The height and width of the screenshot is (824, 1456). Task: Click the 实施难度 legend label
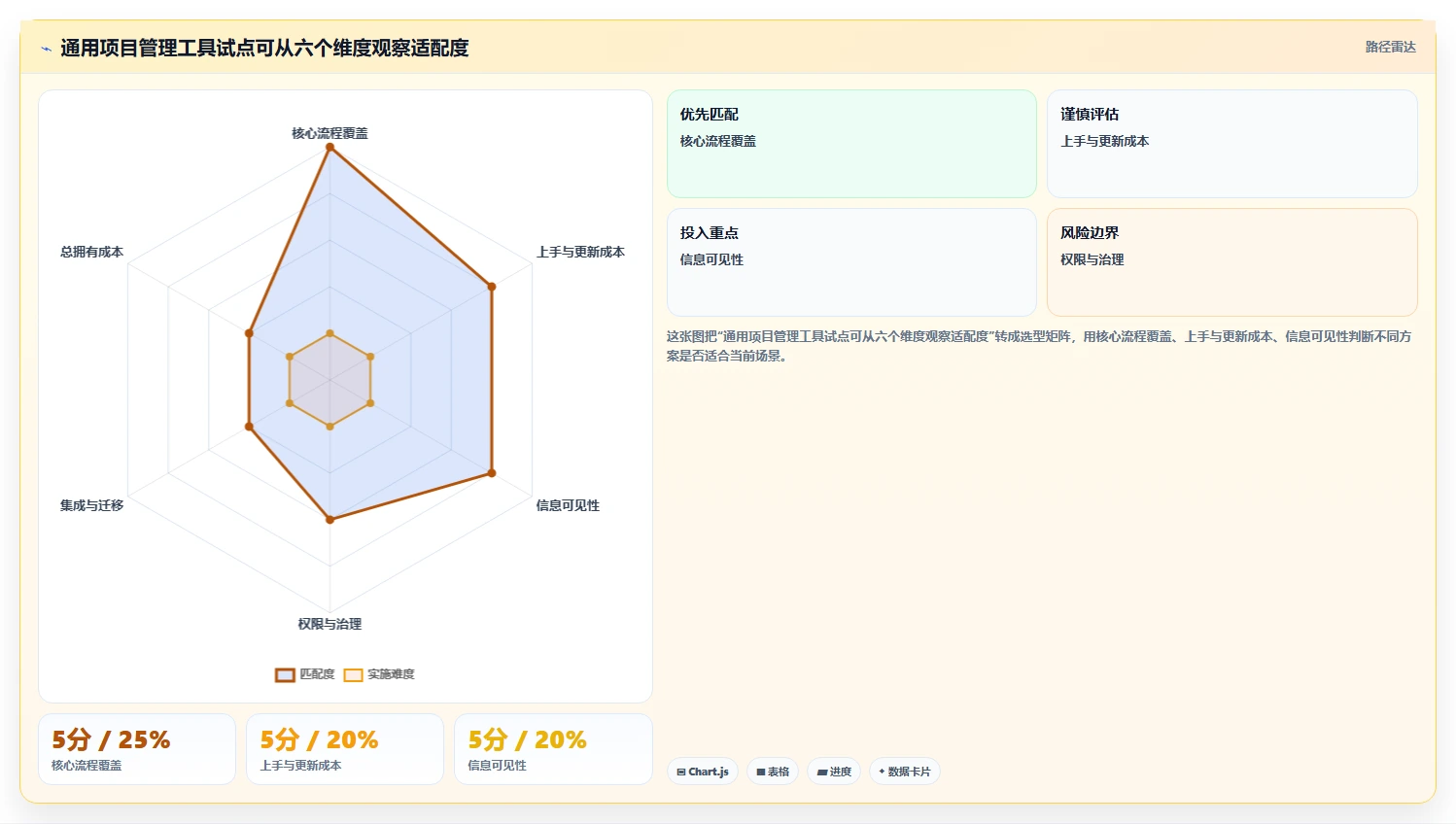point(391,674)
